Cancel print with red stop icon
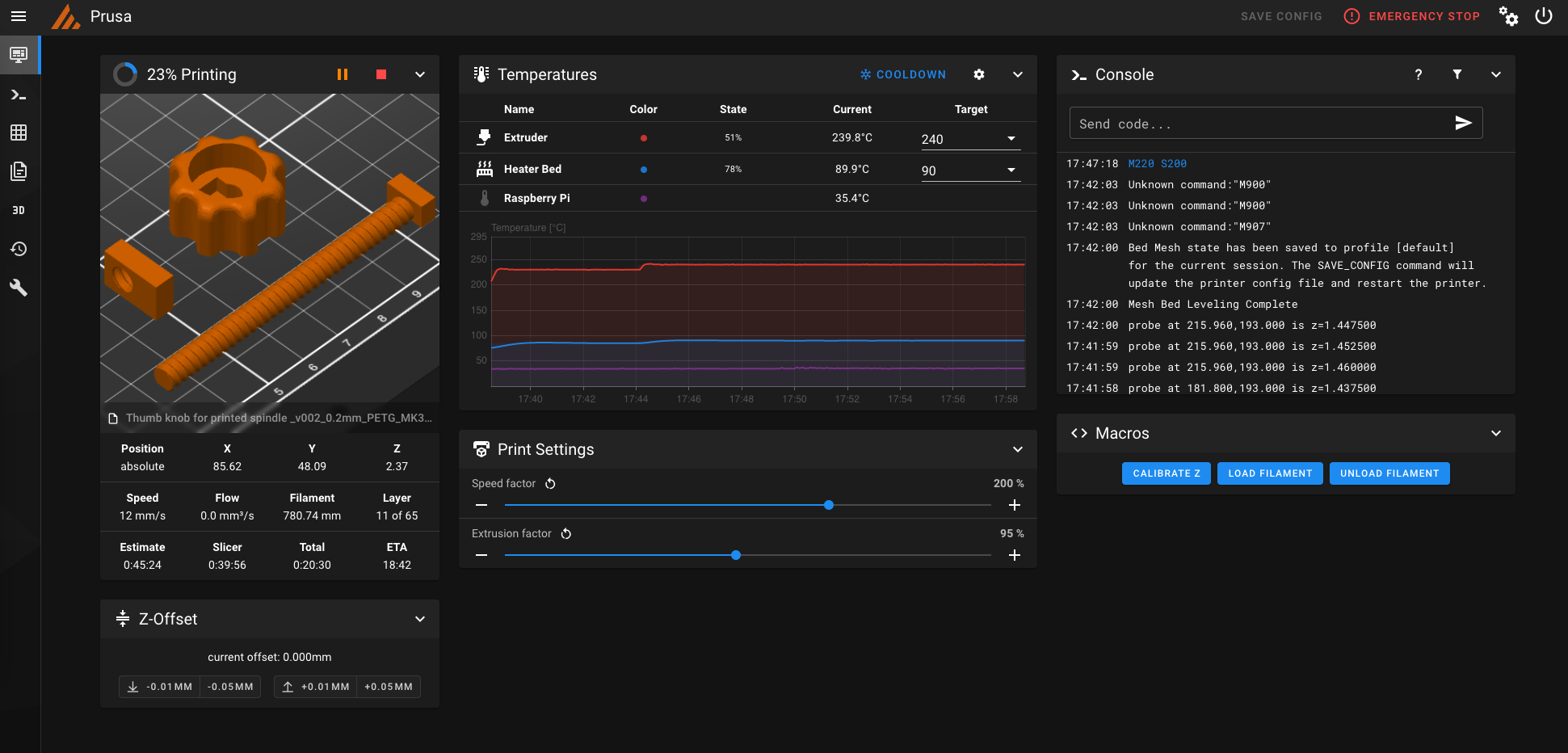This screenshot has height=753, width=1568. 381,74
